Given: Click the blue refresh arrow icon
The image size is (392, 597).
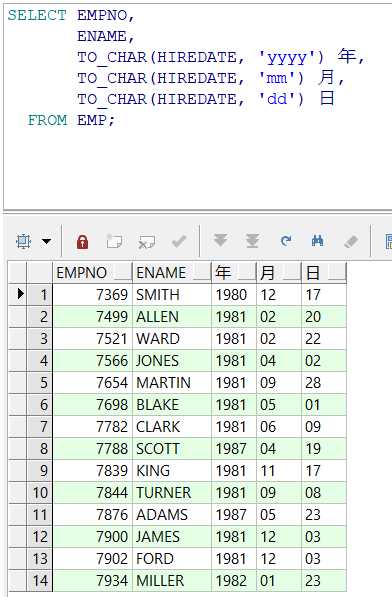Looking at the screenshot, I should click(285, 241).
